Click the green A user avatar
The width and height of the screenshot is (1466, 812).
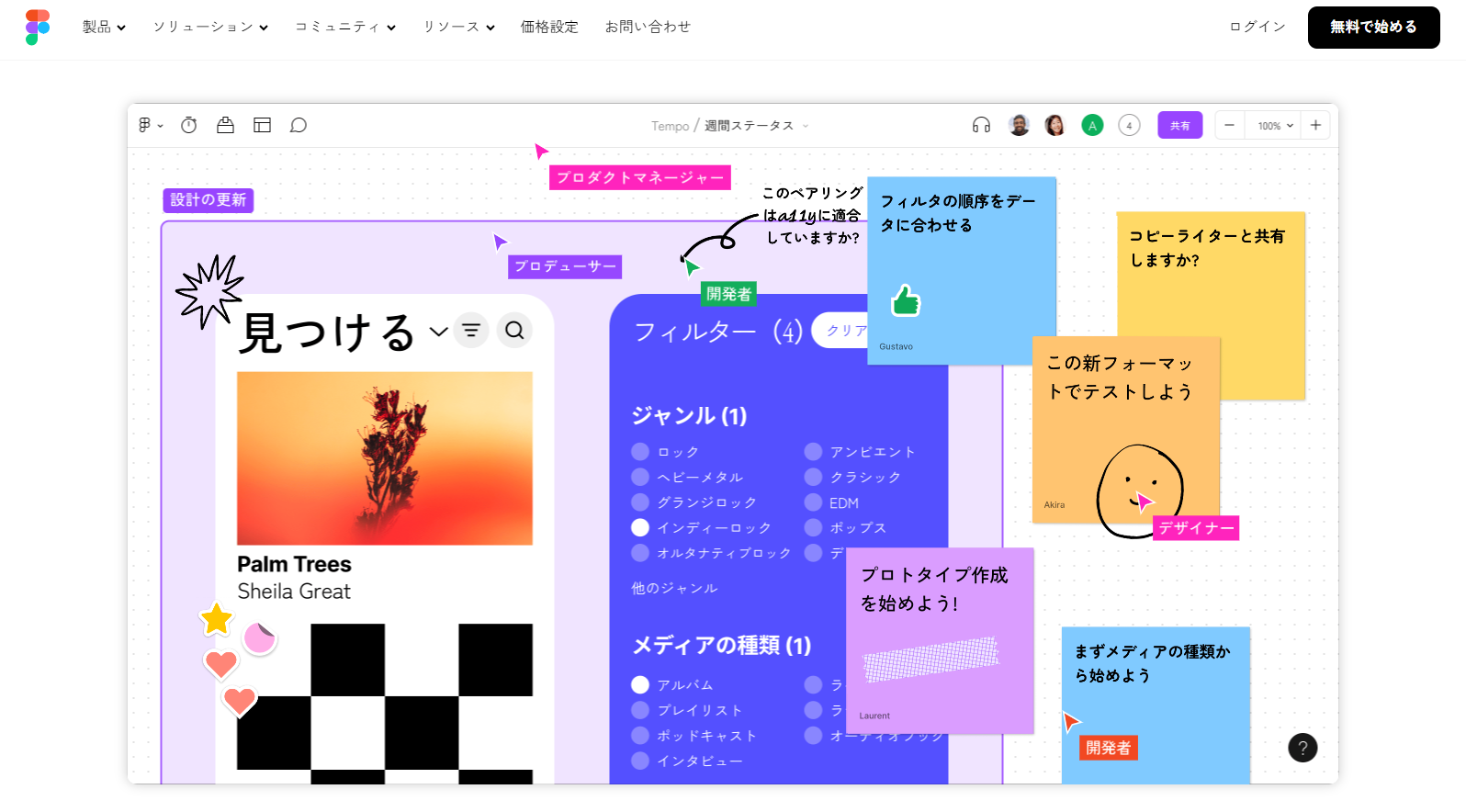click(1092, 126)
